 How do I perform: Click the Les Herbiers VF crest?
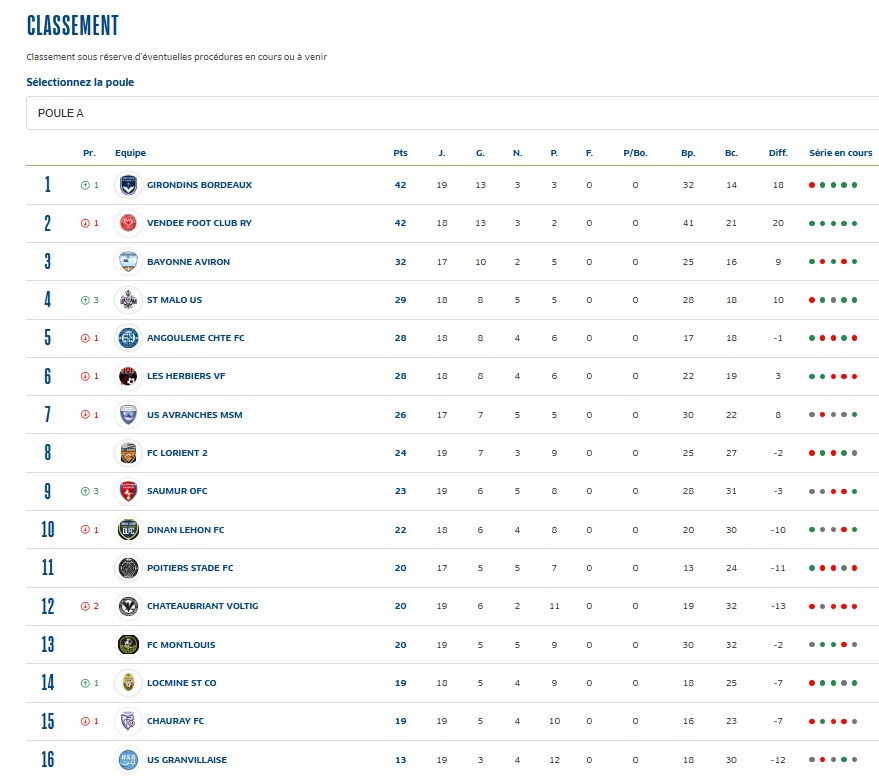coord(128,377)
